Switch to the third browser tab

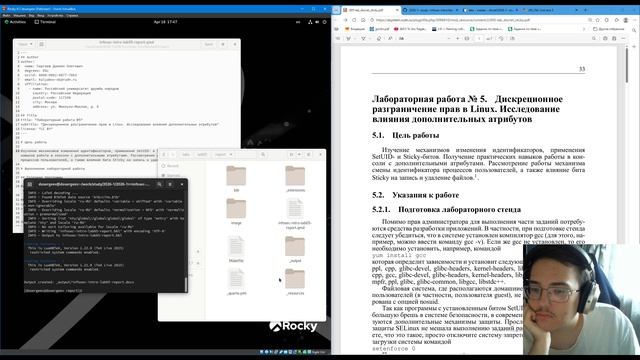point(490,10)
